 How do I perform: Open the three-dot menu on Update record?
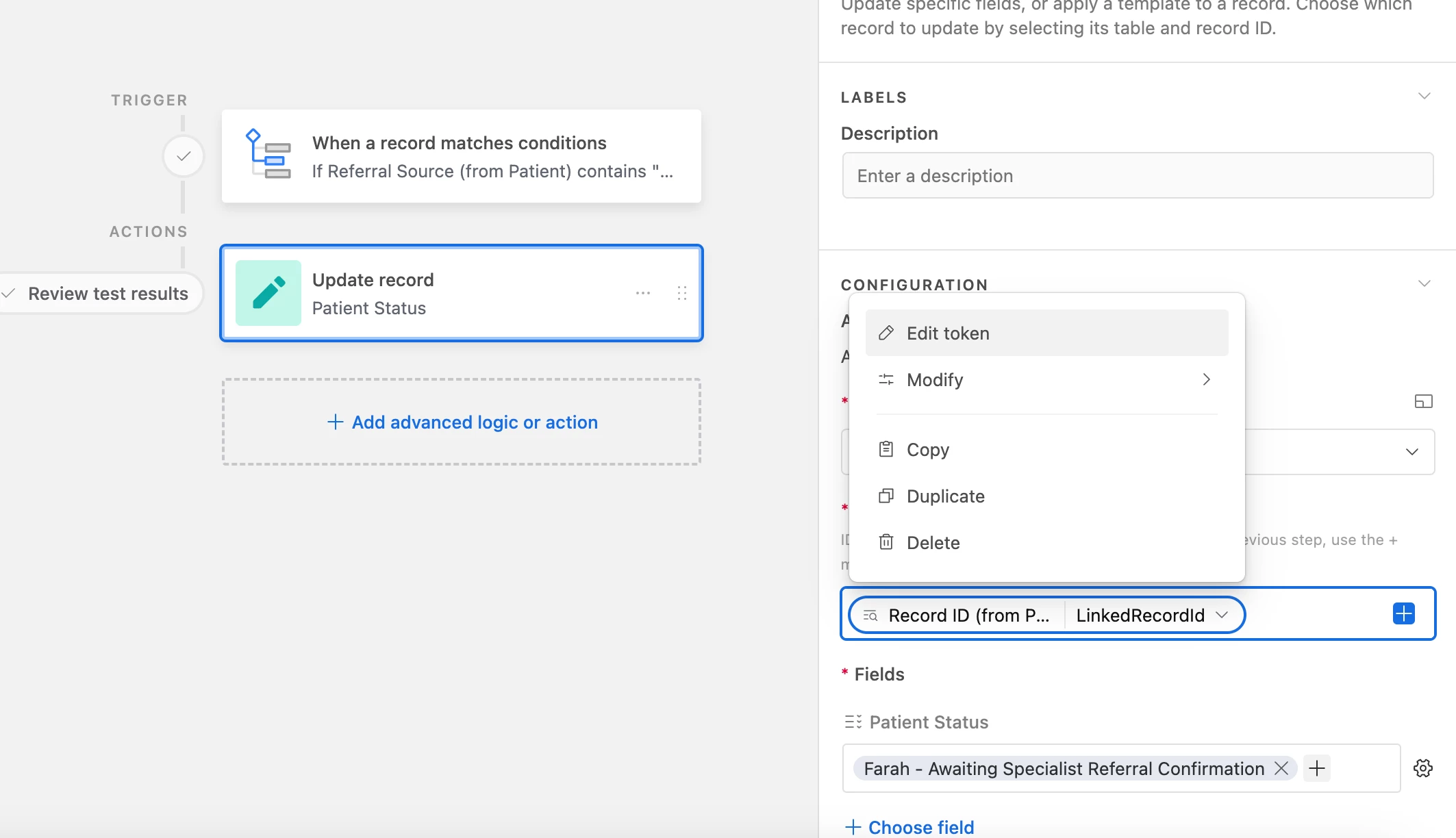642,293
